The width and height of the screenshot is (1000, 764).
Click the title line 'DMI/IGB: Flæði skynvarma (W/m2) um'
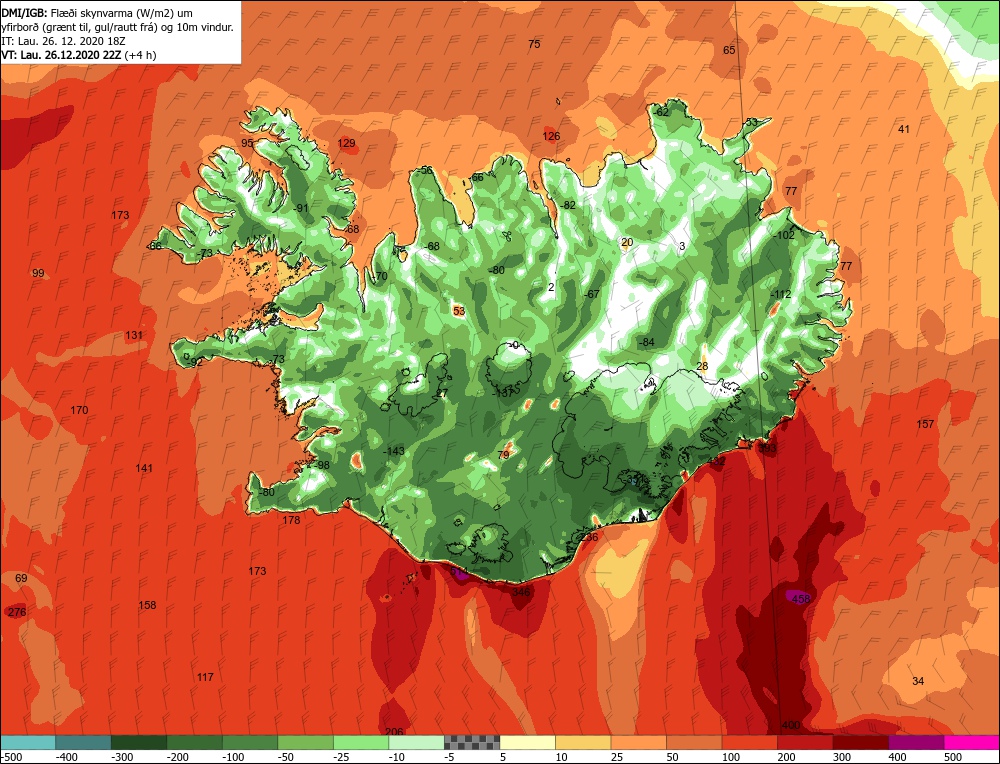pos(98,13)
